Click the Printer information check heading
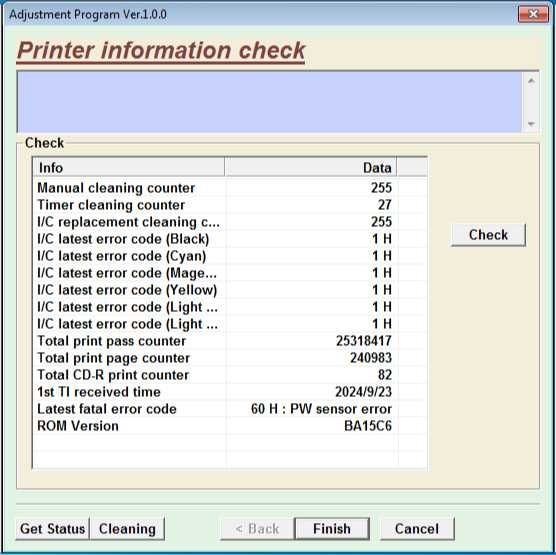Screen dimensions: 556x555 pos(161,50)
